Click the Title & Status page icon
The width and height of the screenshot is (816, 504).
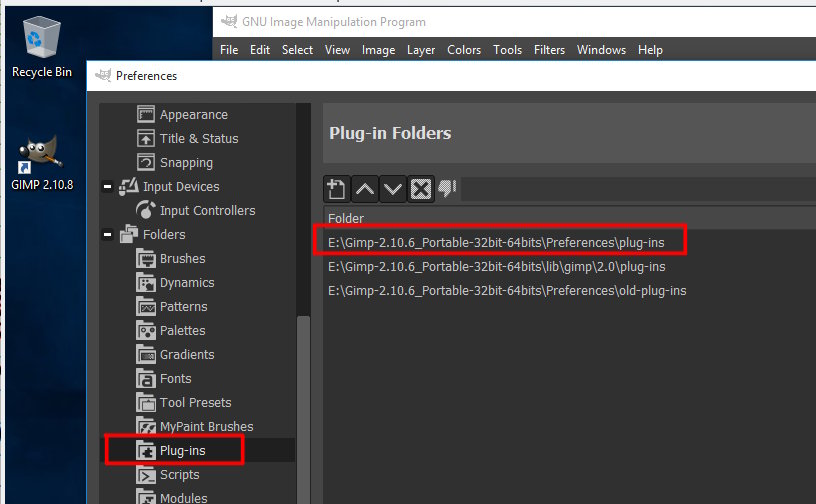(146, 138)
